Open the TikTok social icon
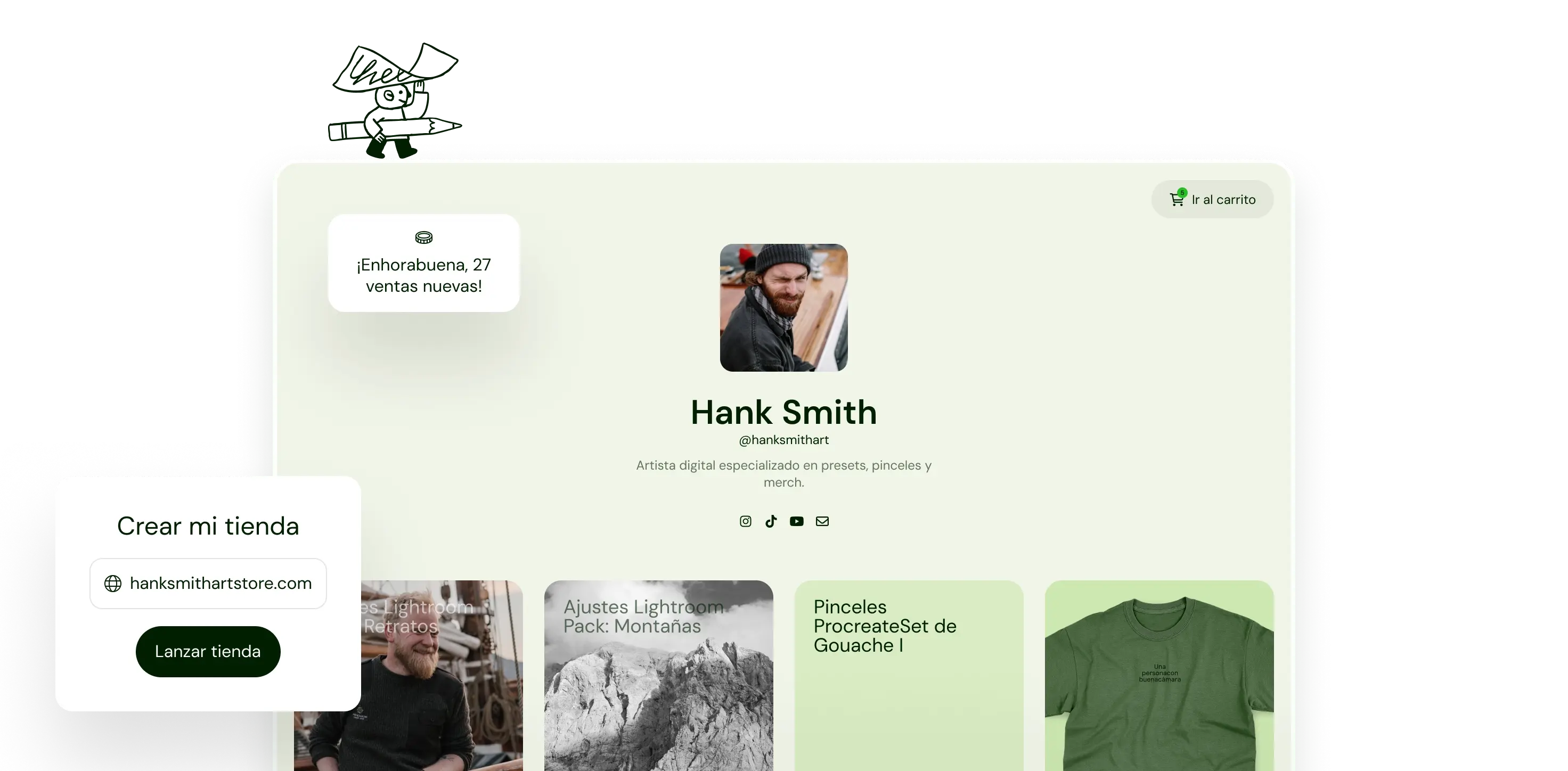 coord(771,521)
